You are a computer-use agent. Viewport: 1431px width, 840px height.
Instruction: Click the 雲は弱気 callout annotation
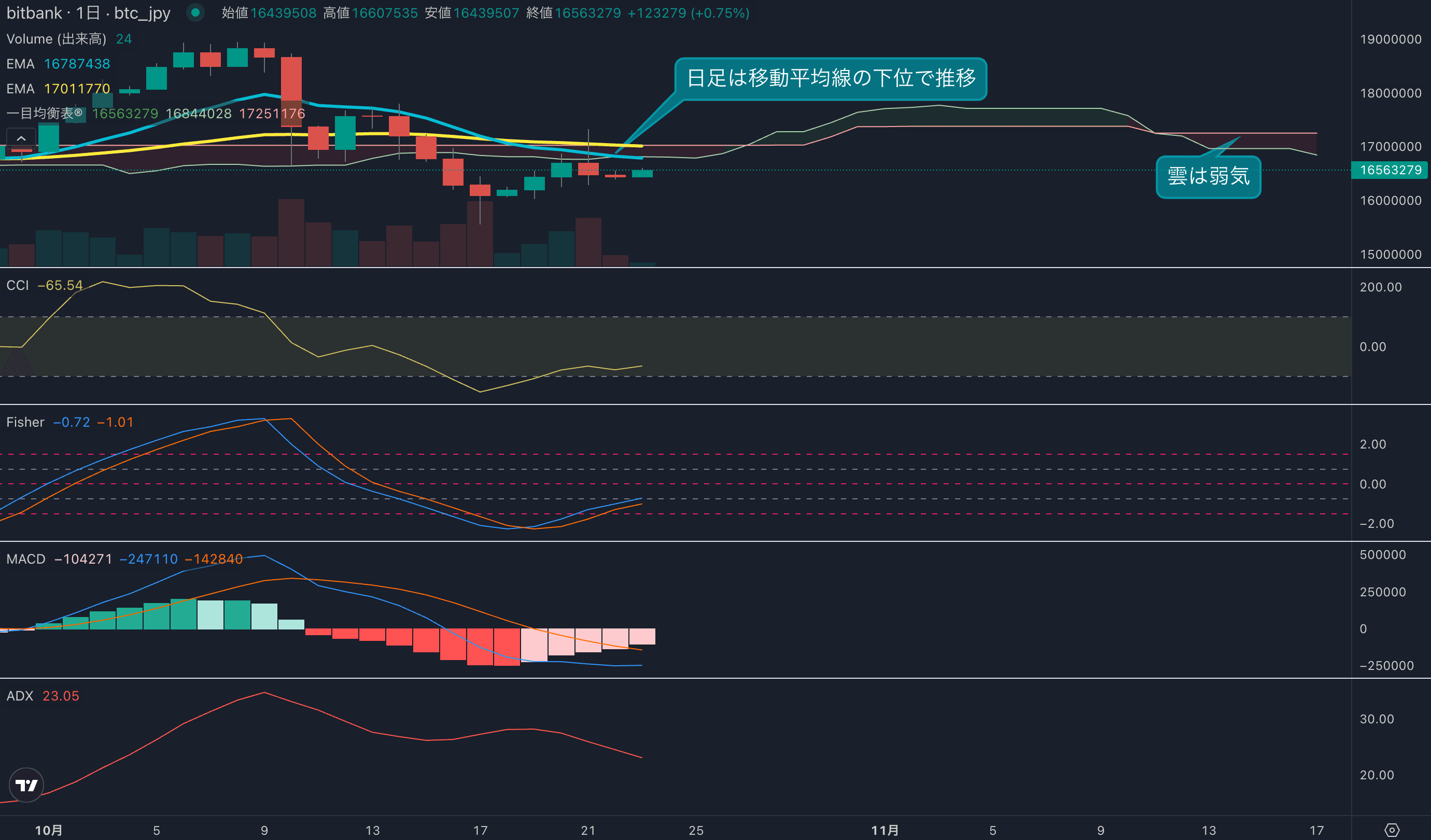[x=1208, y=177]
